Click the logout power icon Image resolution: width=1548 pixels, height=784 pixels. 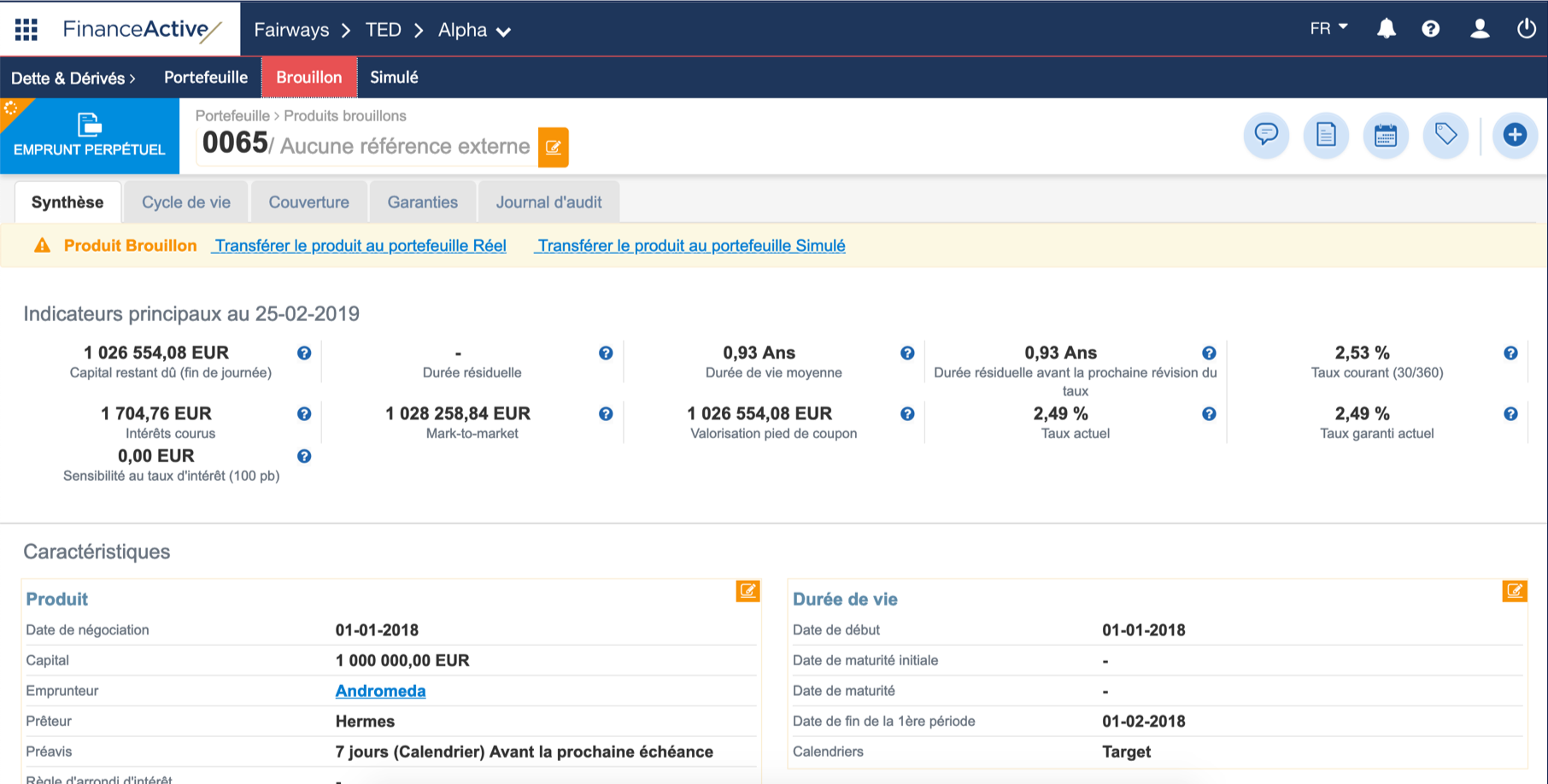(x=1526, y=28)
